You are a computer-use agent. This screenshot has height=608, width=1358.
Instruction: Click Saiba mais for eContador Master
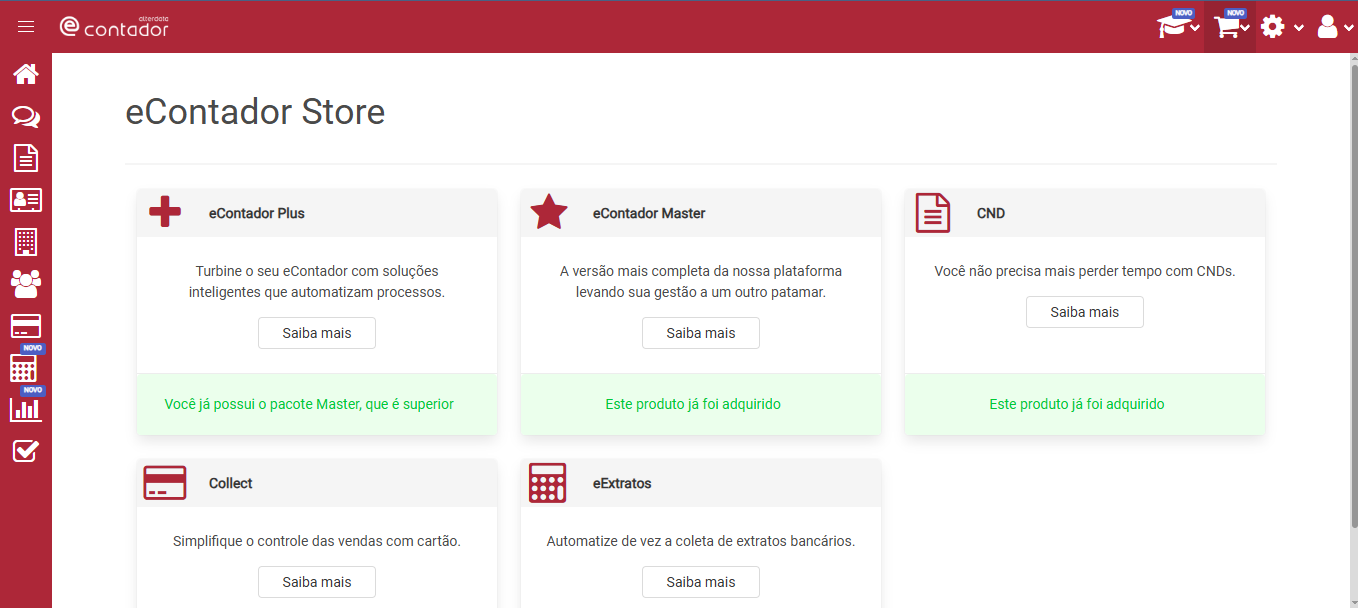701,333
